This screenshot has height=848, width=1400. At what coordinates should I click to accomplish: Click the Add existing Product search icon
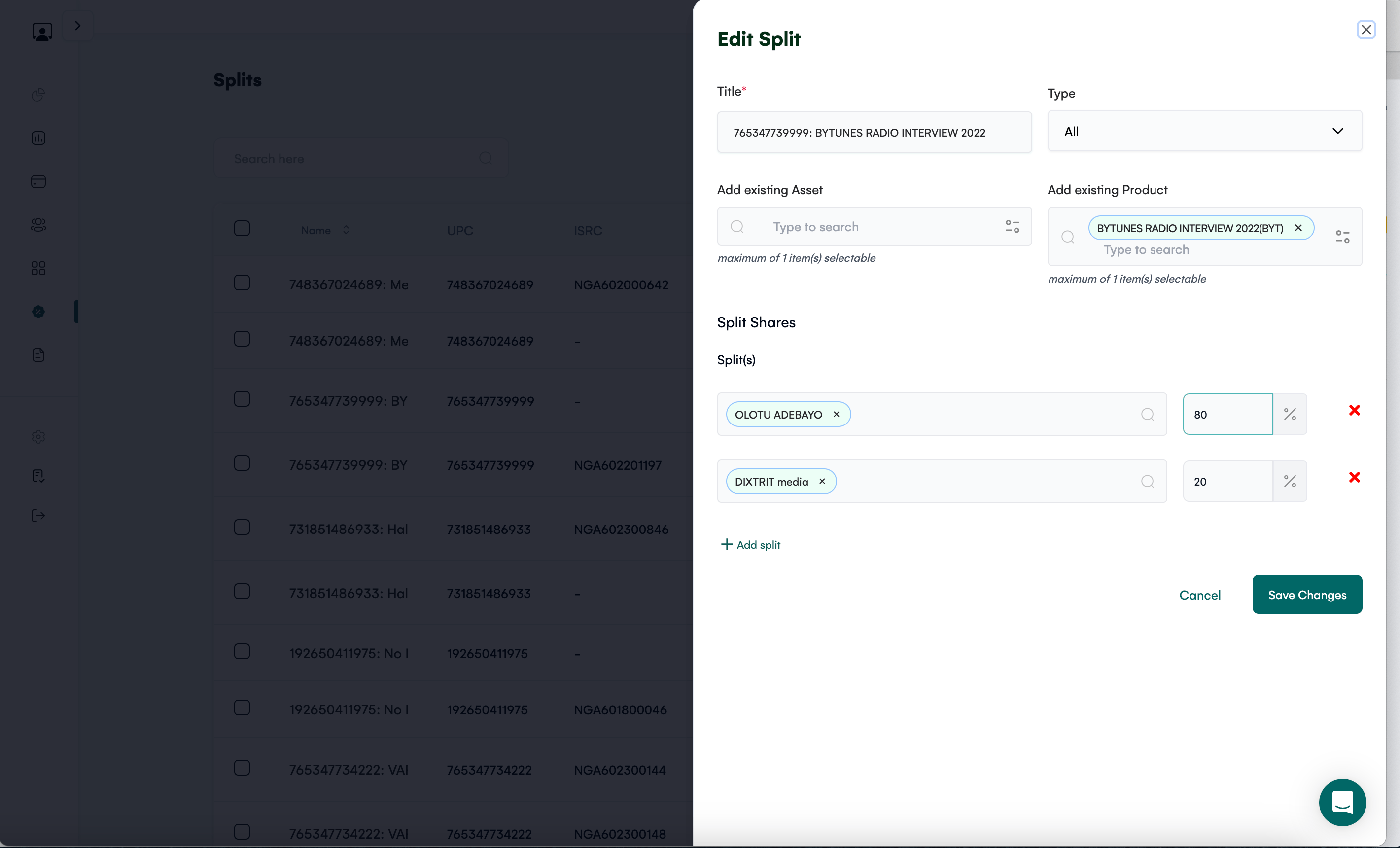pyautogui.click(x=1068, y=237)
